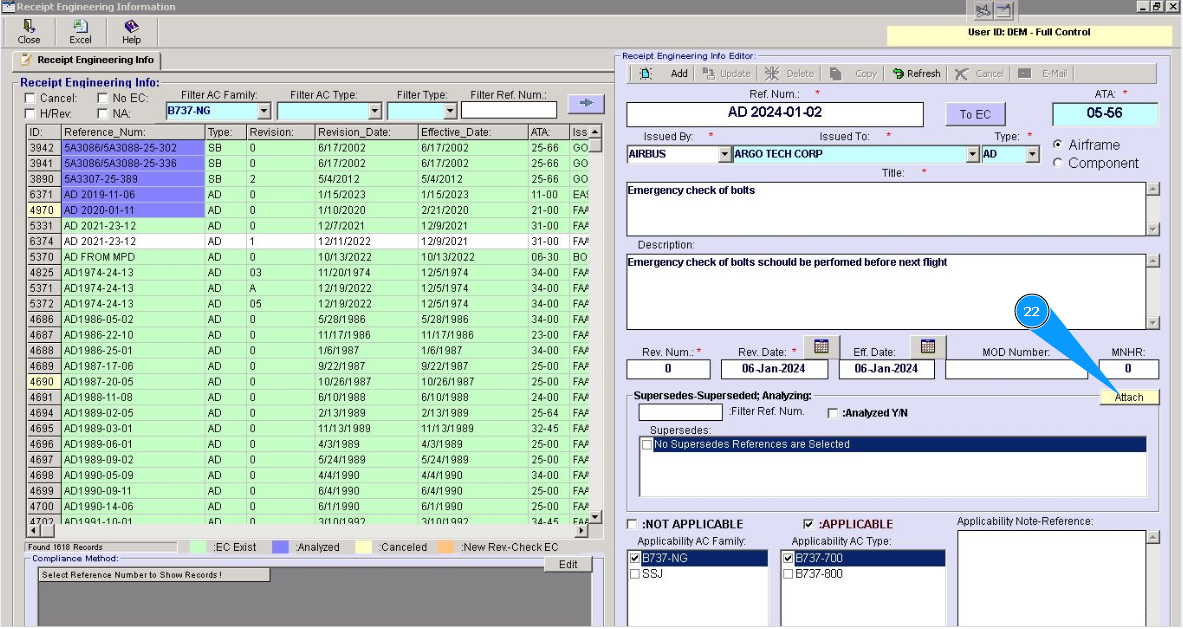
Task: Click the blue arrow filter button
Action: [586, 103]
